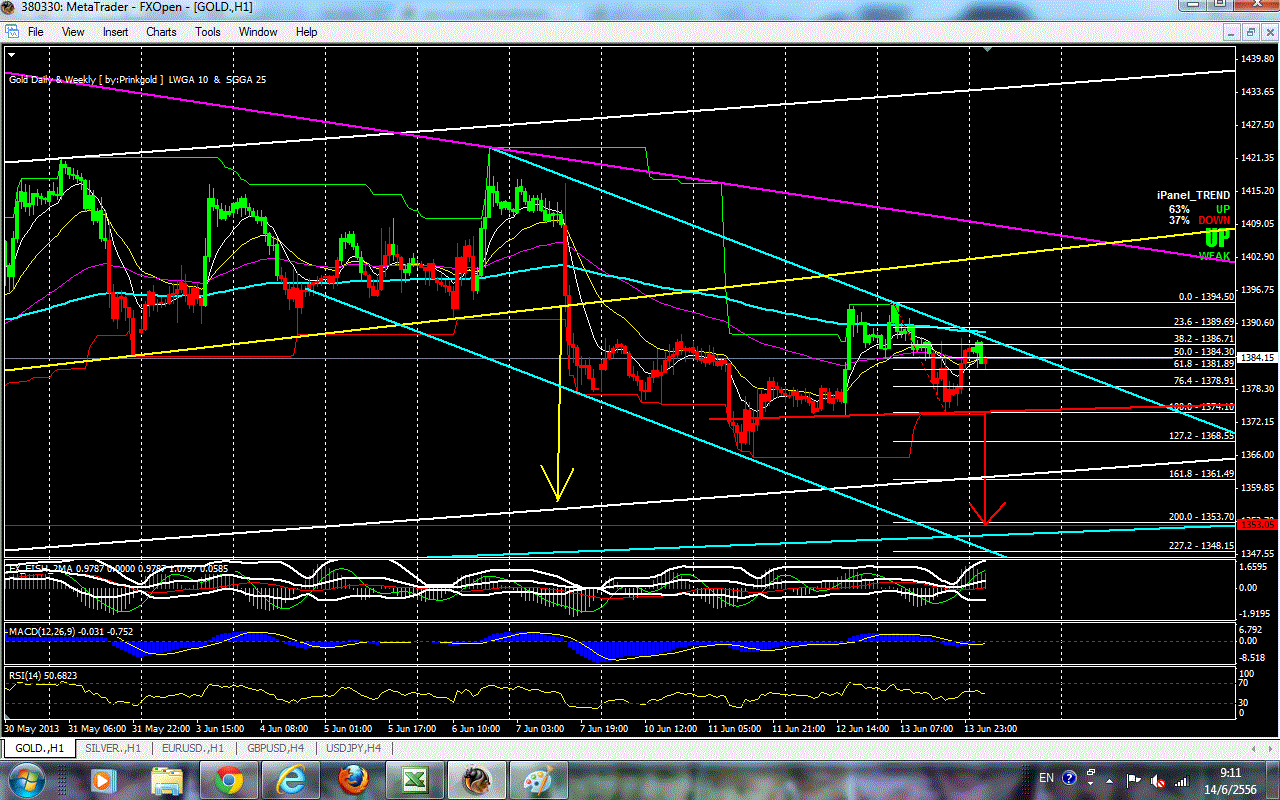Viewport: 1280px width, 800px height.
Task: Open the Help menu
Action: tap(306, 32)
